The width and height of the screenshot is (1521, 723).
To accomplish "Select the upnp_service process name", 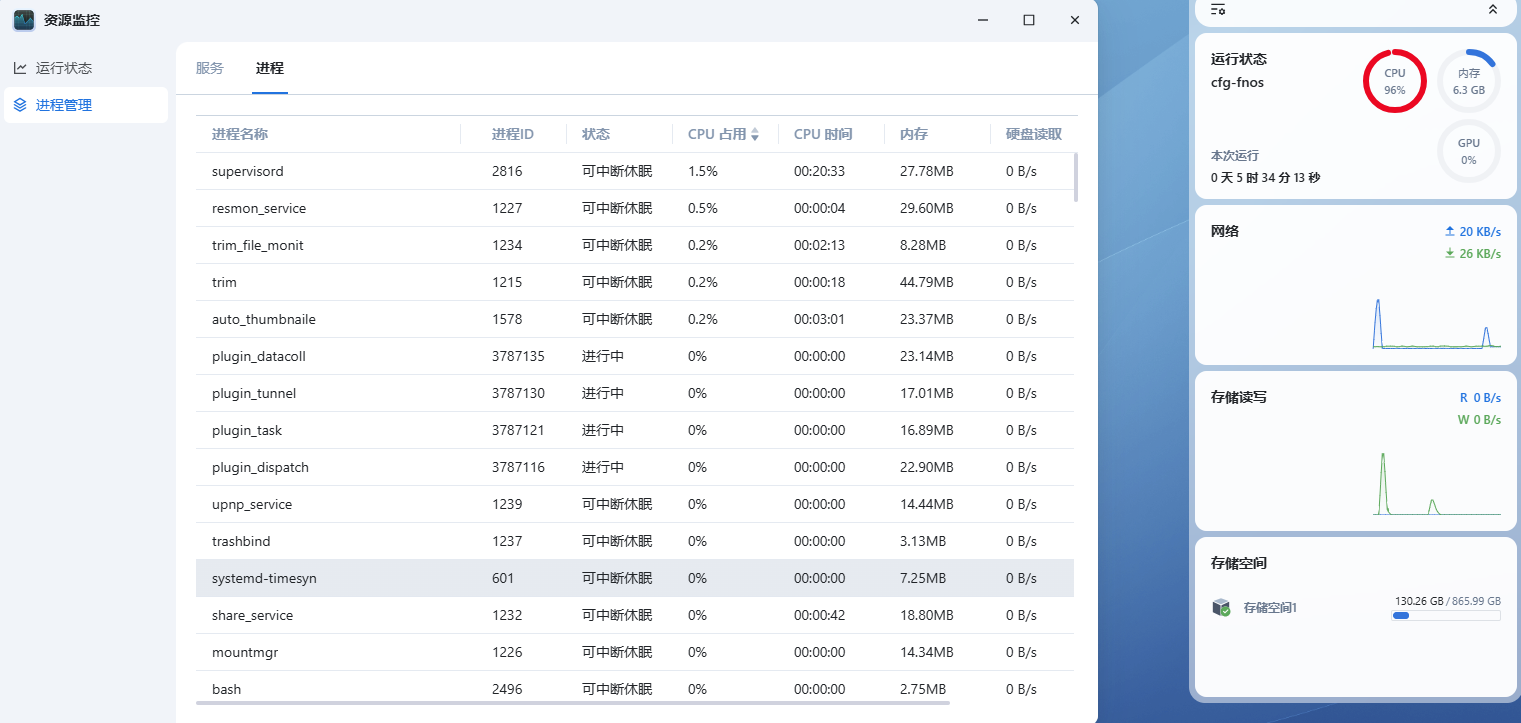I will click(x=252, y=504).
